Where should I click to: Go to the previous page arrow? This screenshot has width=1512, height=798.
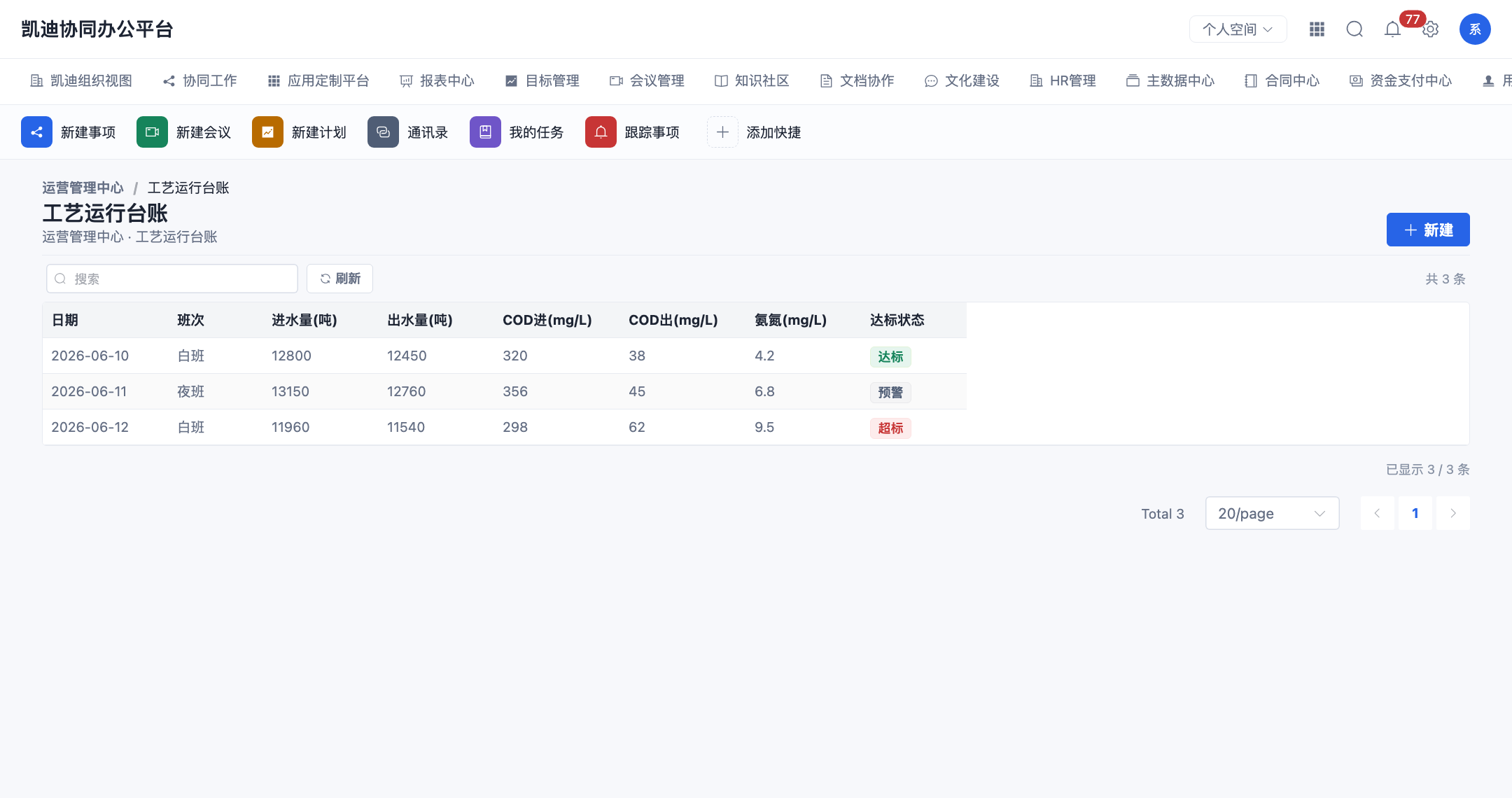tap(1377, 514)
